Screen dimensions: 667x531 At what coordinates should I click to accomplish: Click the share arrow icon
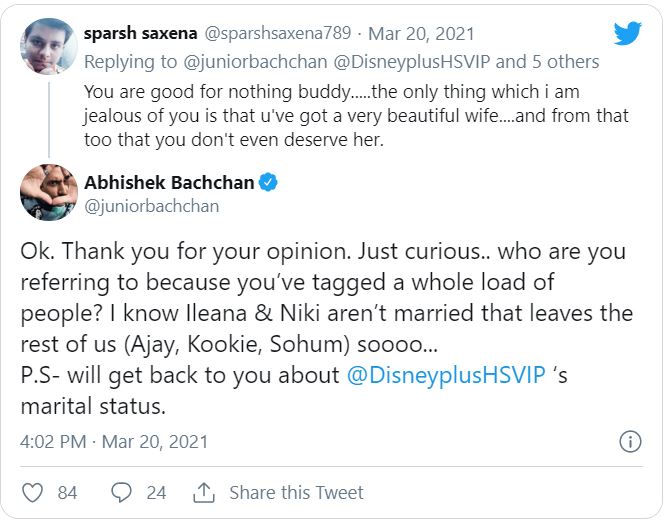click(204, 492)
